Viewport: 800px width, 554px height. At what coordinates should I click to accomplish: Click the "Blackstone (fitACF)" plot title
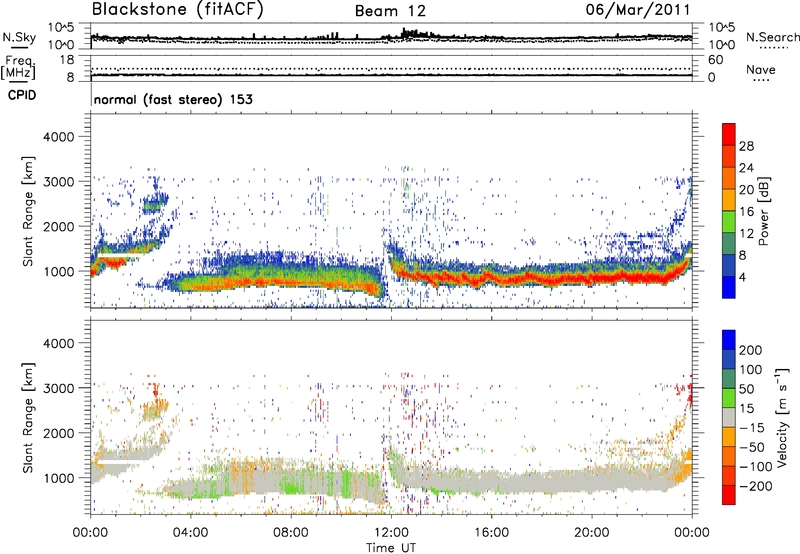[177, 10]
